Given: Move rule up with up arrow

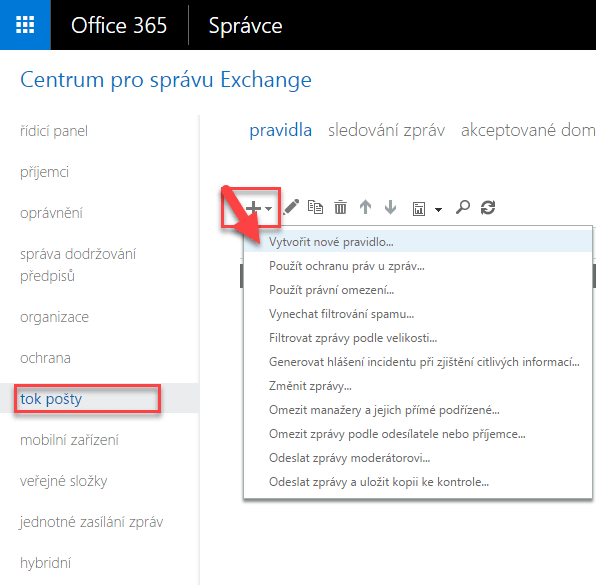Looking at the screenshot, I should (x=365, y=208).
